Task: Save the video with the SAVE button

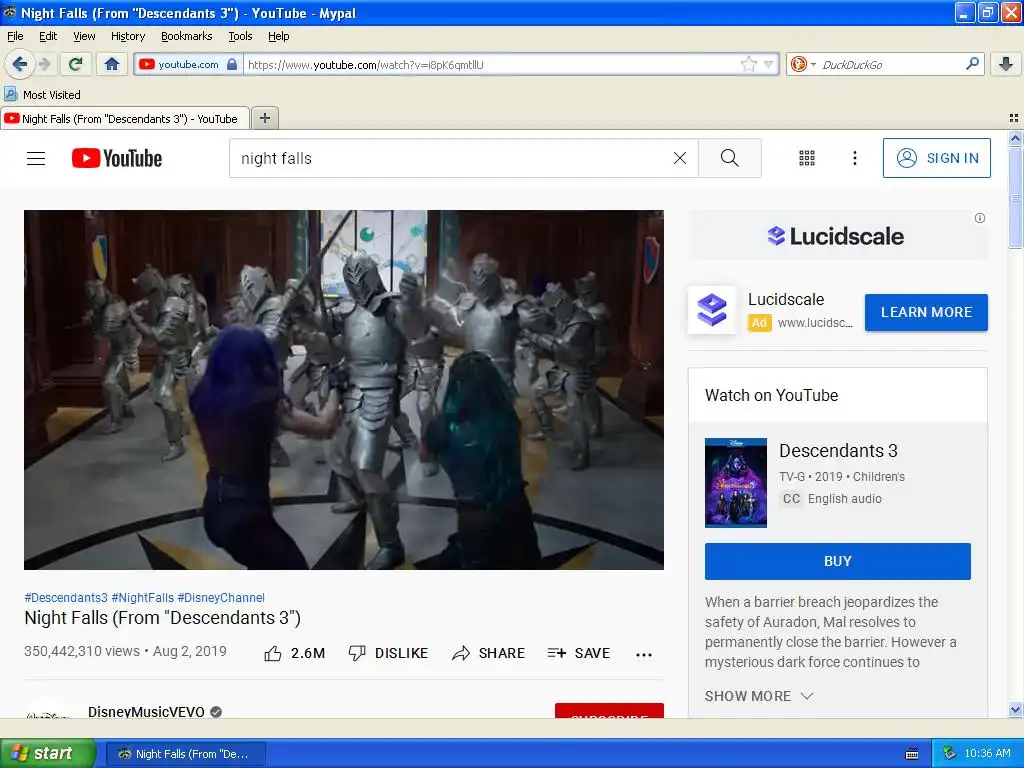Action: (579, 653)
